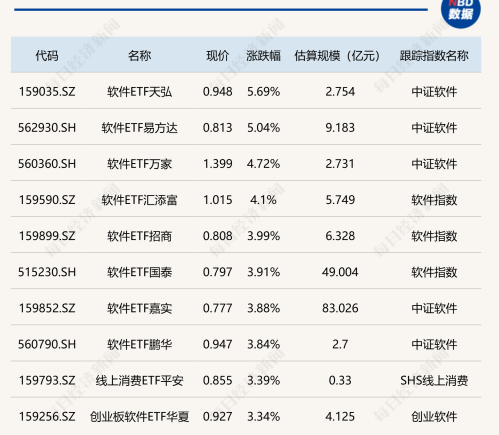Click price value 0.948
This screenshot has width=499, height=435.
[217, 91]
